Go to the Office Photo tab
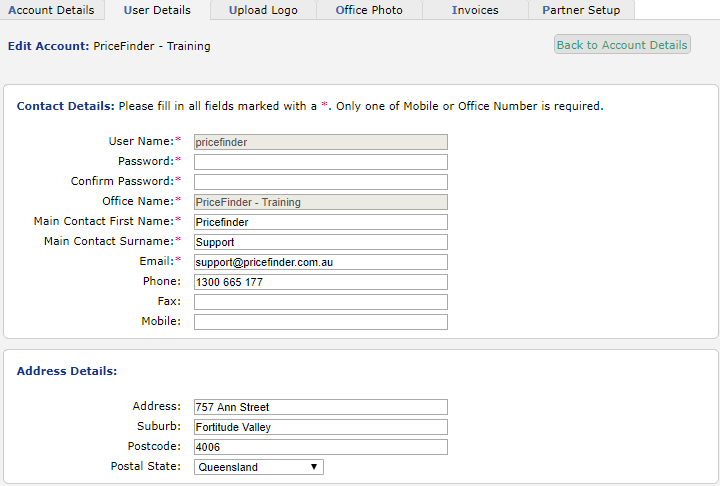This screenshot has width=720, height=486. point(369,10)
